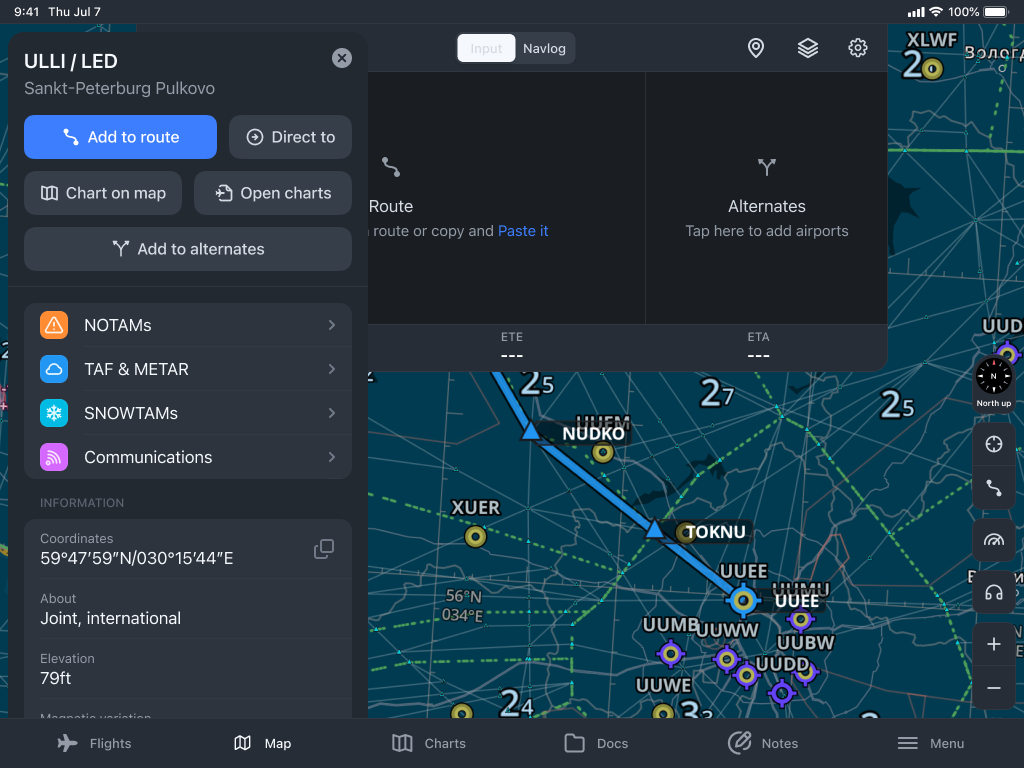Tap the headset audio icon
This screenshot has width=1024, height=768.
coord(993,592)
